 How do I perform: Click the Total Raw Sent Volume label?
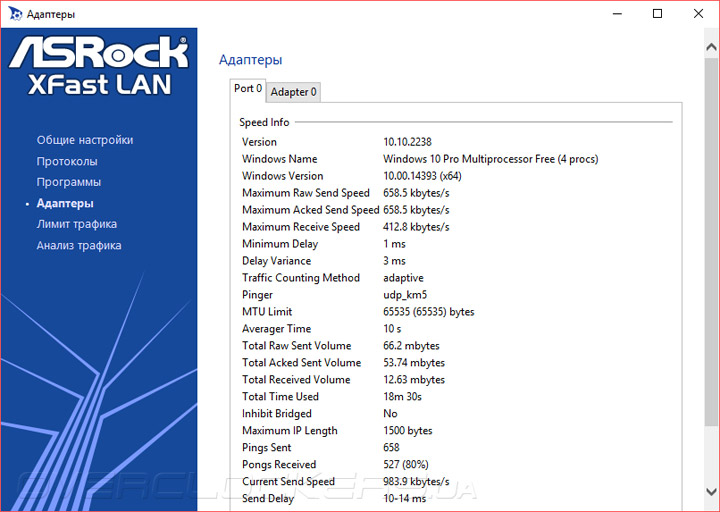tap(297, 346)
